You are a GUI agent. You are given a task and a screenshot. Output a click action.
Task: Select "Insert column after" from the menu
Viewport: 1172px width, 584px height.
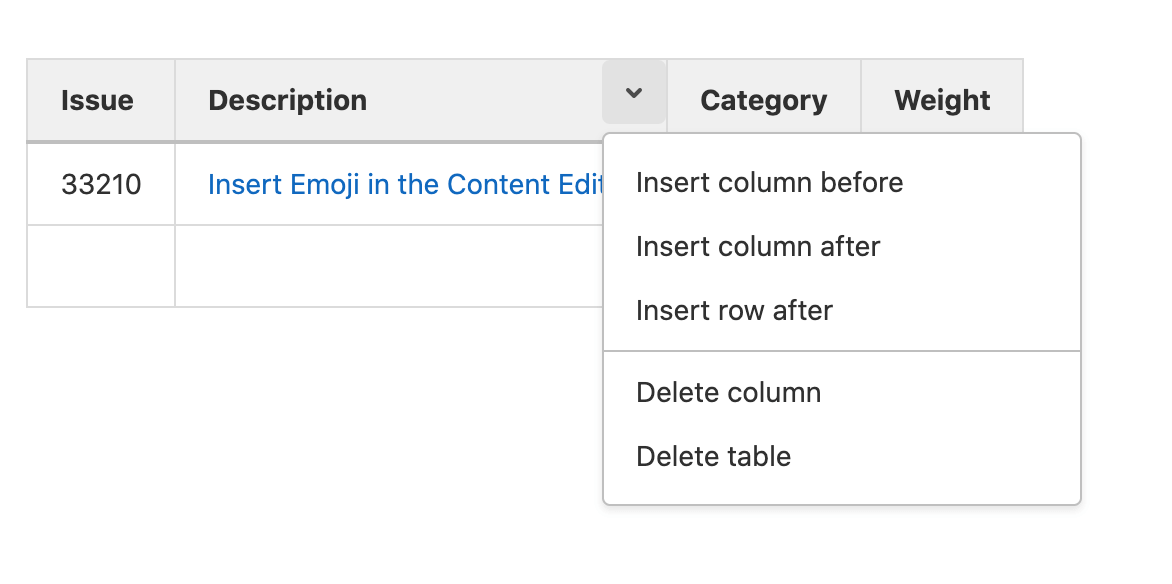758,246
